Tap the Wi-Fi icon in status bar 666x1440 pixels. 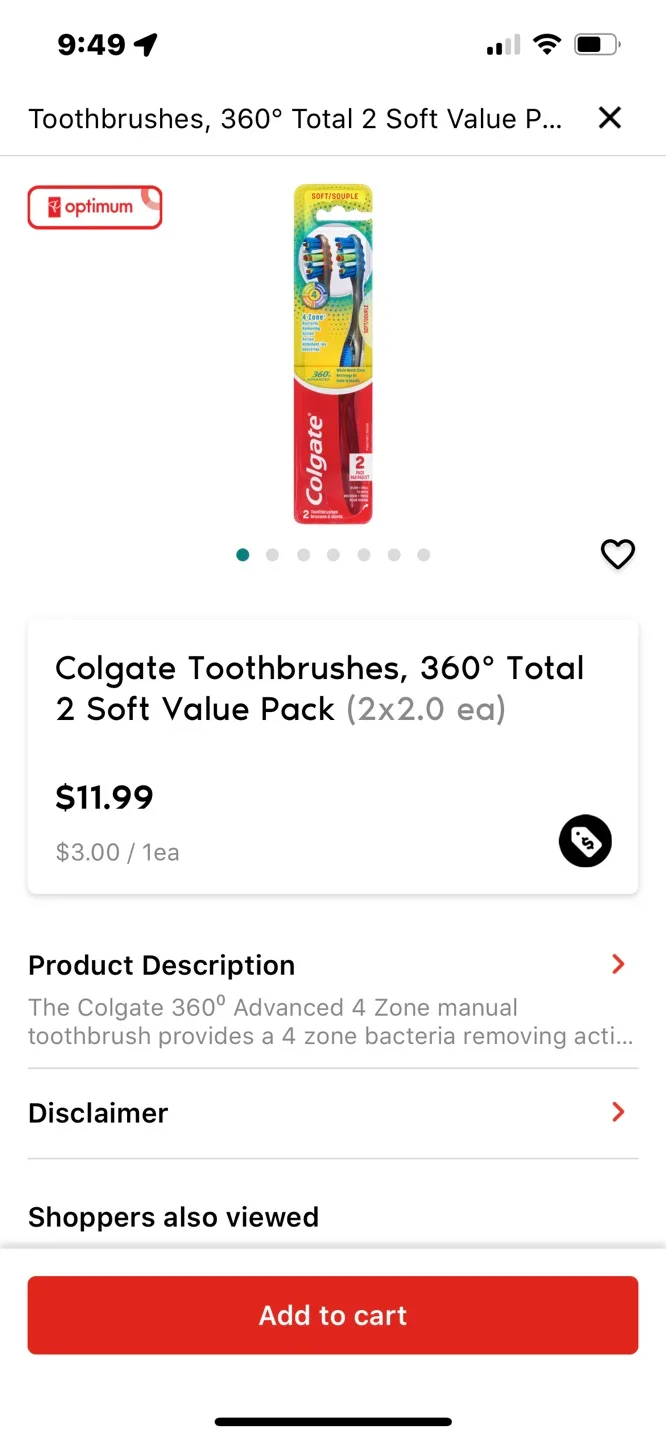pyautogui.click(x=547, y=44)
